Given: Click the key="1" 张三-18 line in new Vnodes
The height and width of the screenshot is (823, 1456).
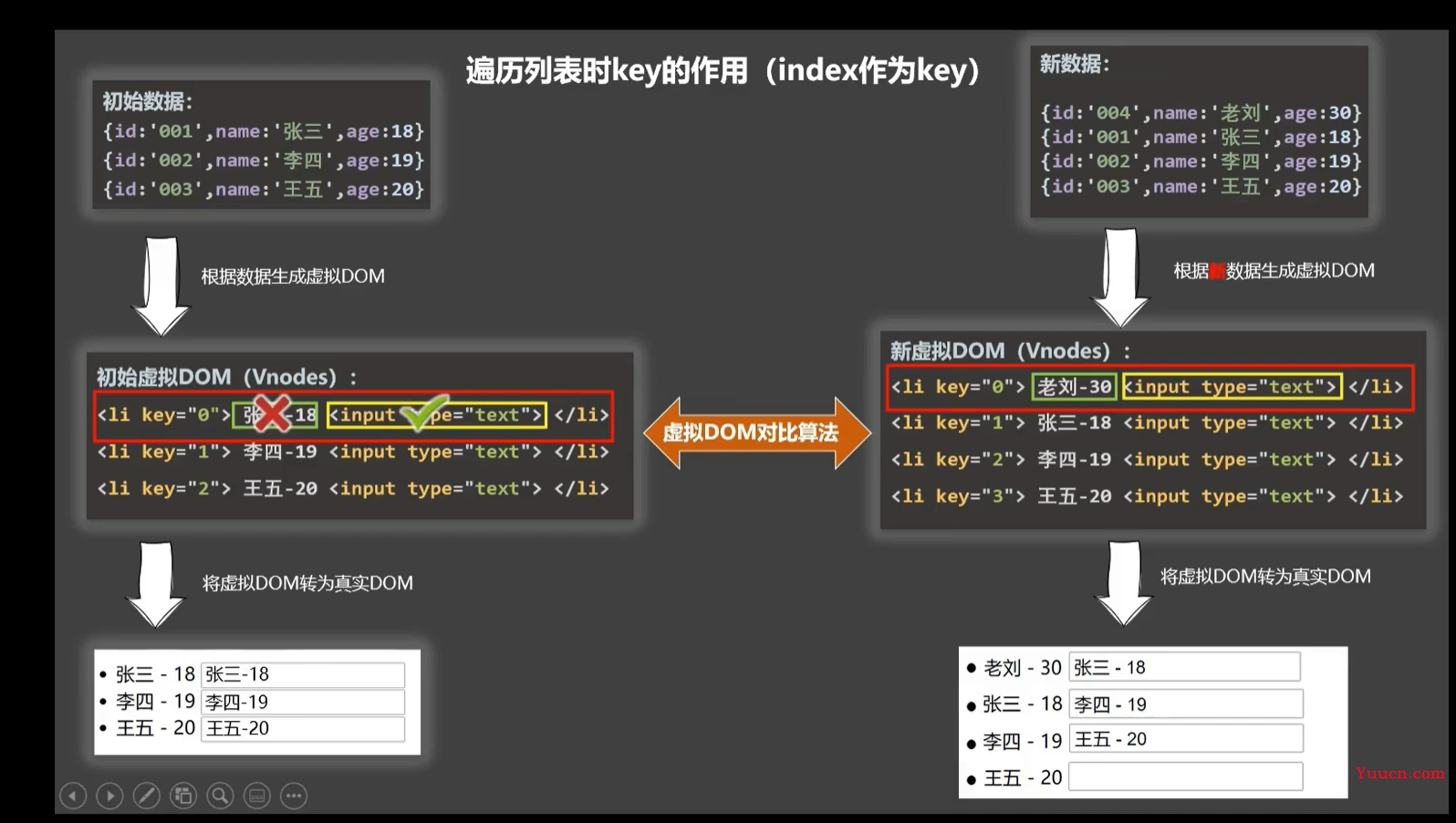Looking at the screenshot, I should pyautogui.click(x=1148, y=422).
